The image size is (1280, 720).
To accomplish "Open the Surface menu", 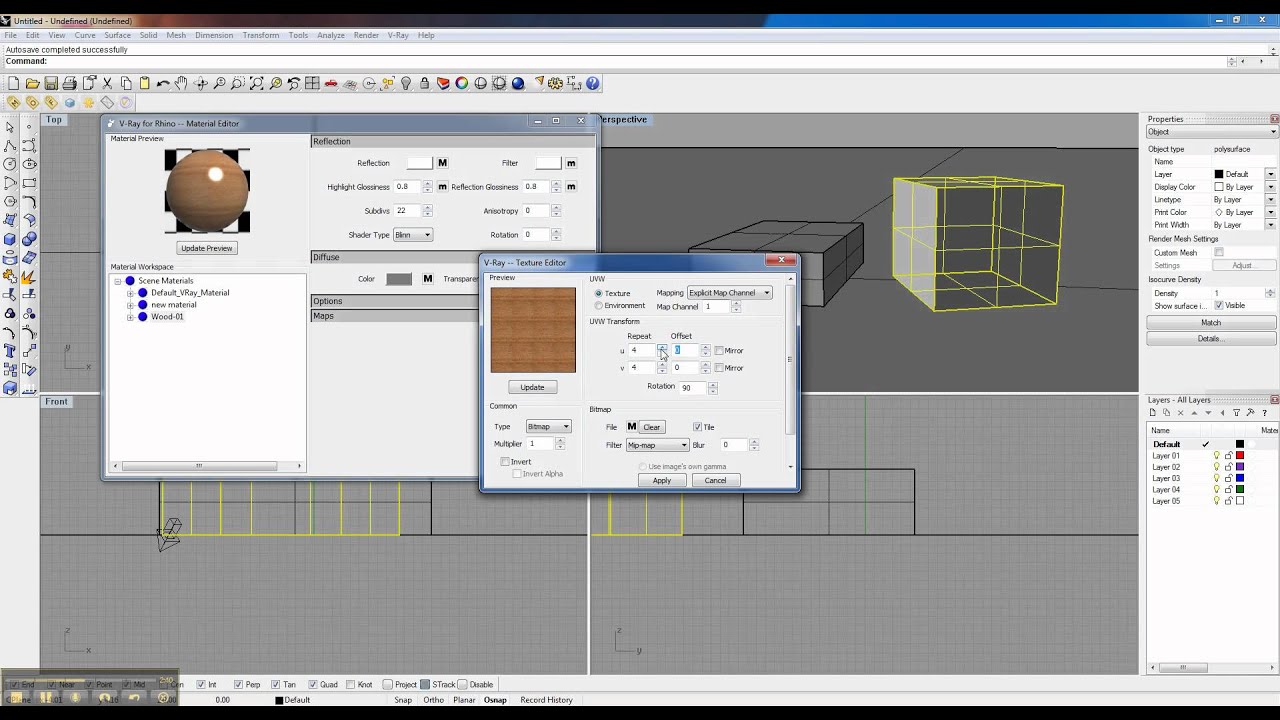I will tap(117, 35).
